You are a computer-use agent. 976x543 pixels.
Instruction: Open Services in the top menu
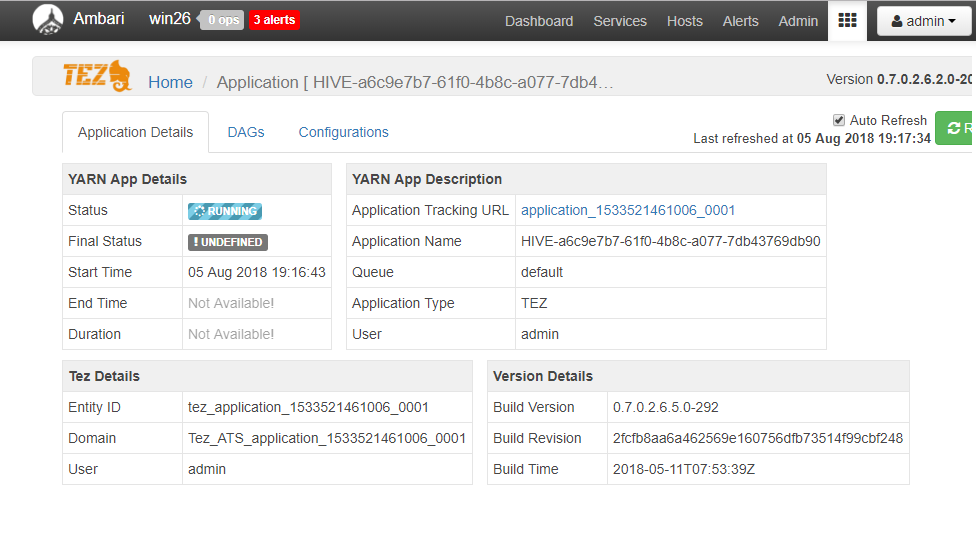click(x=620, y=21)
